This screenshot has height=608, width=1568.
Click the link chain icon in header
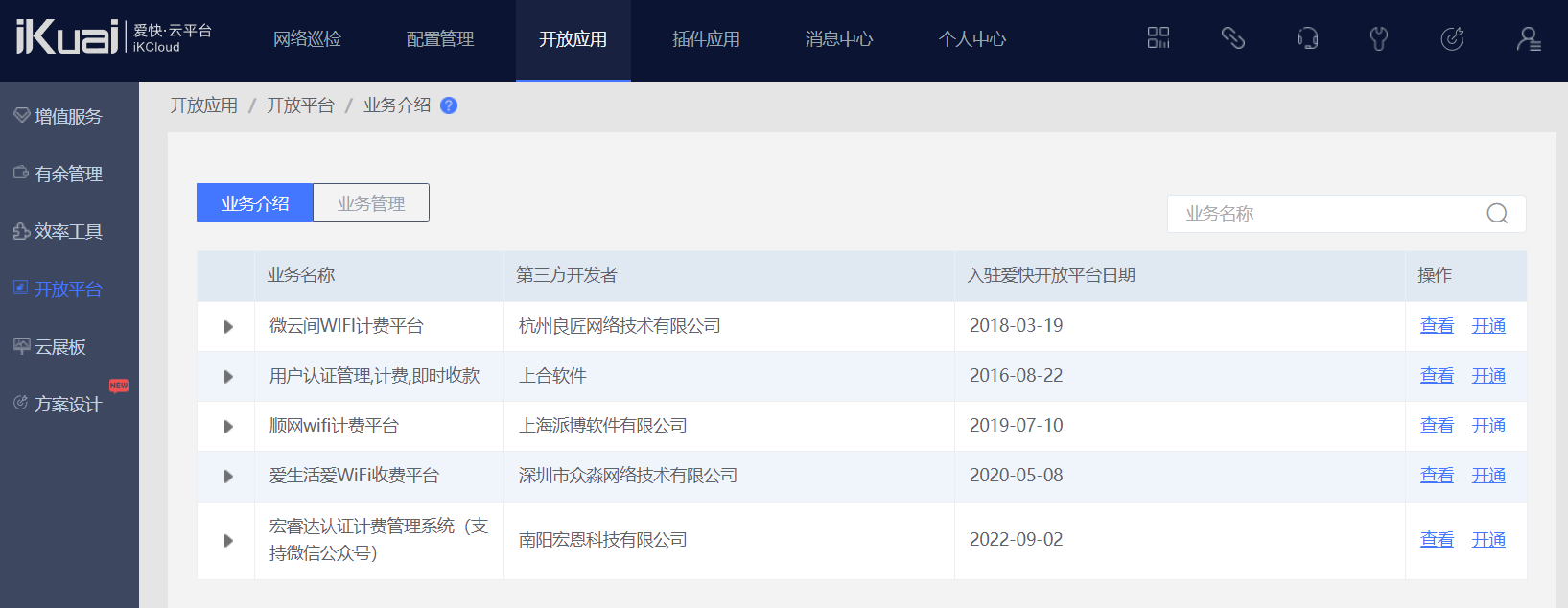pos(1232,38)
